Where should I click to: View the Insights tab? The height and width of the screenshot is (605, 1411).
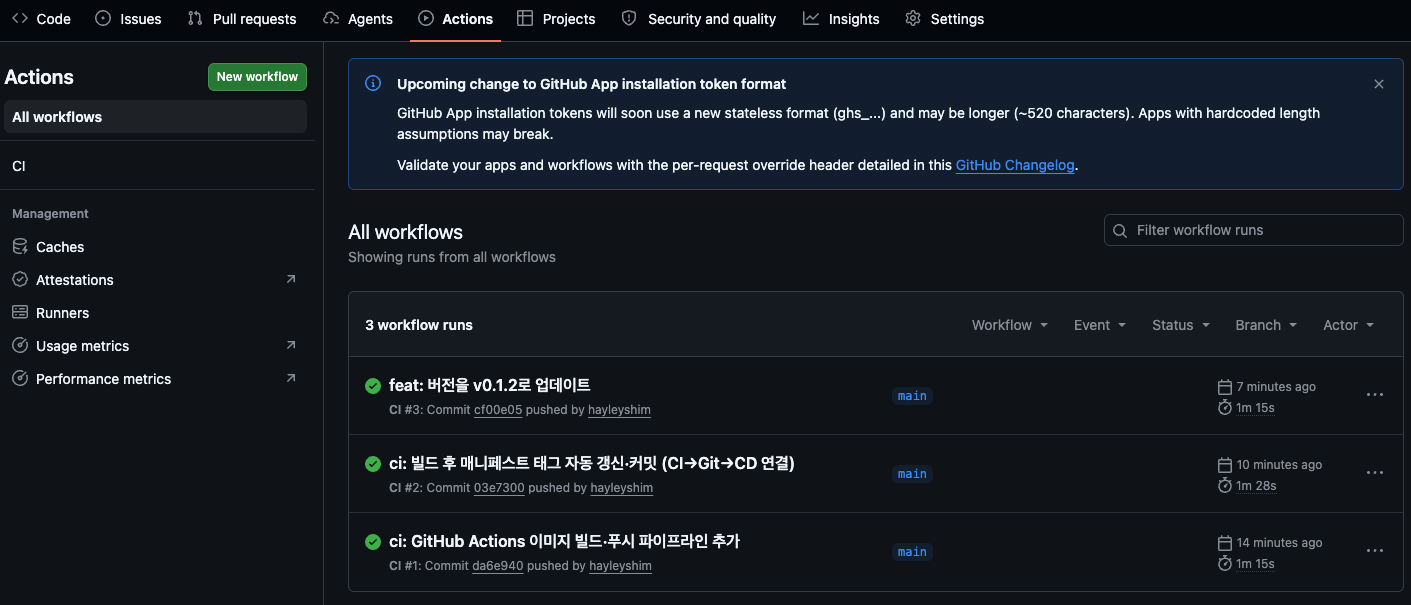(841, 19)
